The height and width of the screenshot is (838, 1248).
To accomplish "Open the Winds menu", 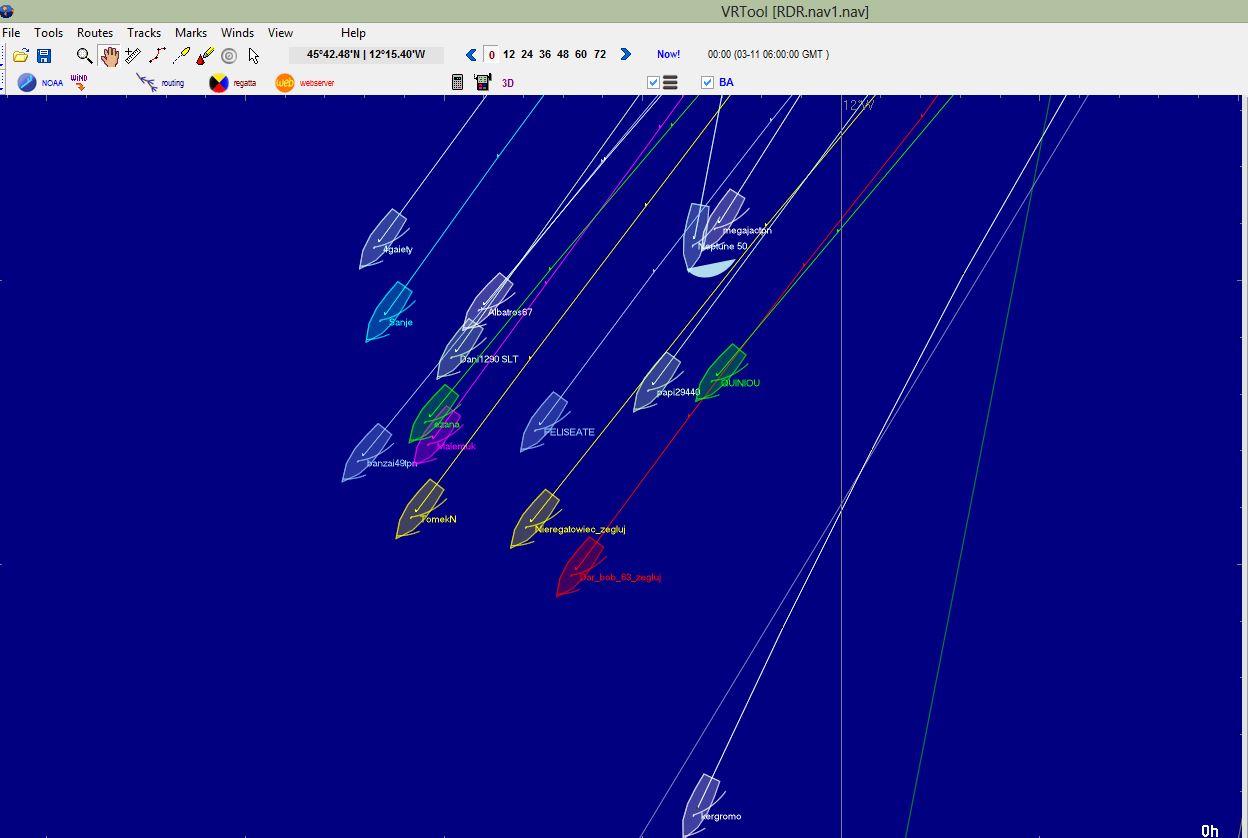I will 237,33.
